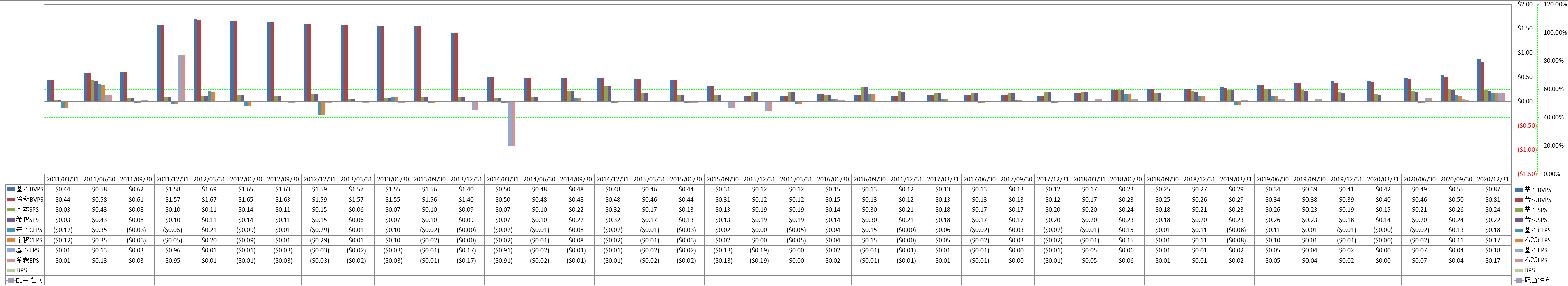Select the 基本BVPS bar for 2020/12/31

coord(1479,80)
